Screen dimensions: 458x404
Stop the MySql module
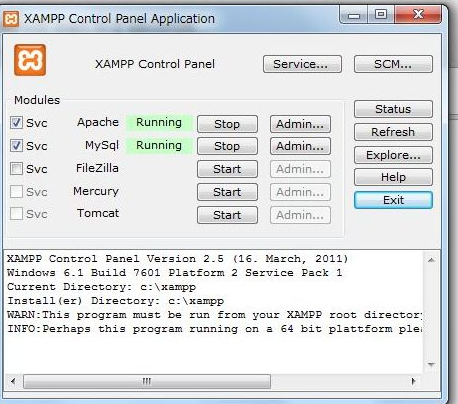coord(227,146)
